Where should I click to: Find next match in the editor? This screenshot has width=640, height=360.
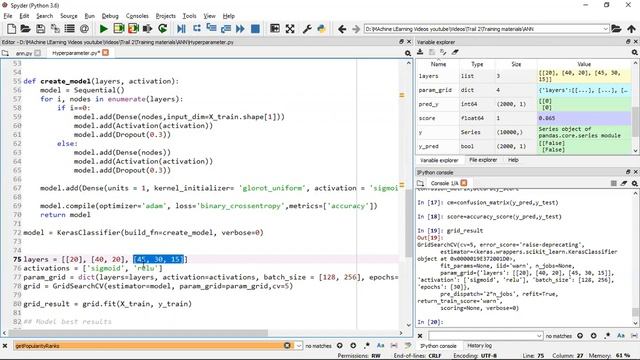[x=353, y=346]
